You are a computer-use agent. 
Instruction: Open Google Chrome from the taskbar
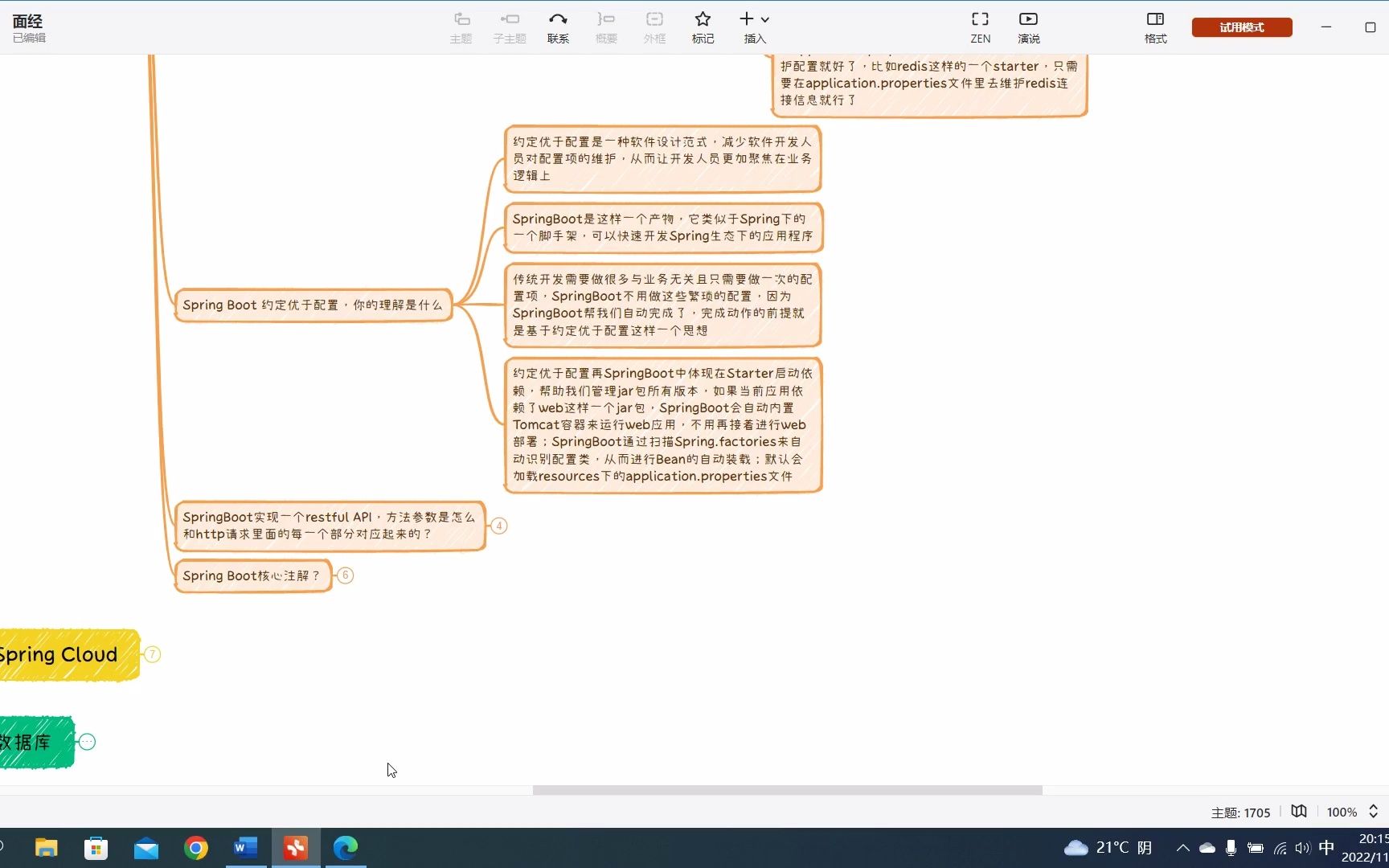[x=196, y=848]
